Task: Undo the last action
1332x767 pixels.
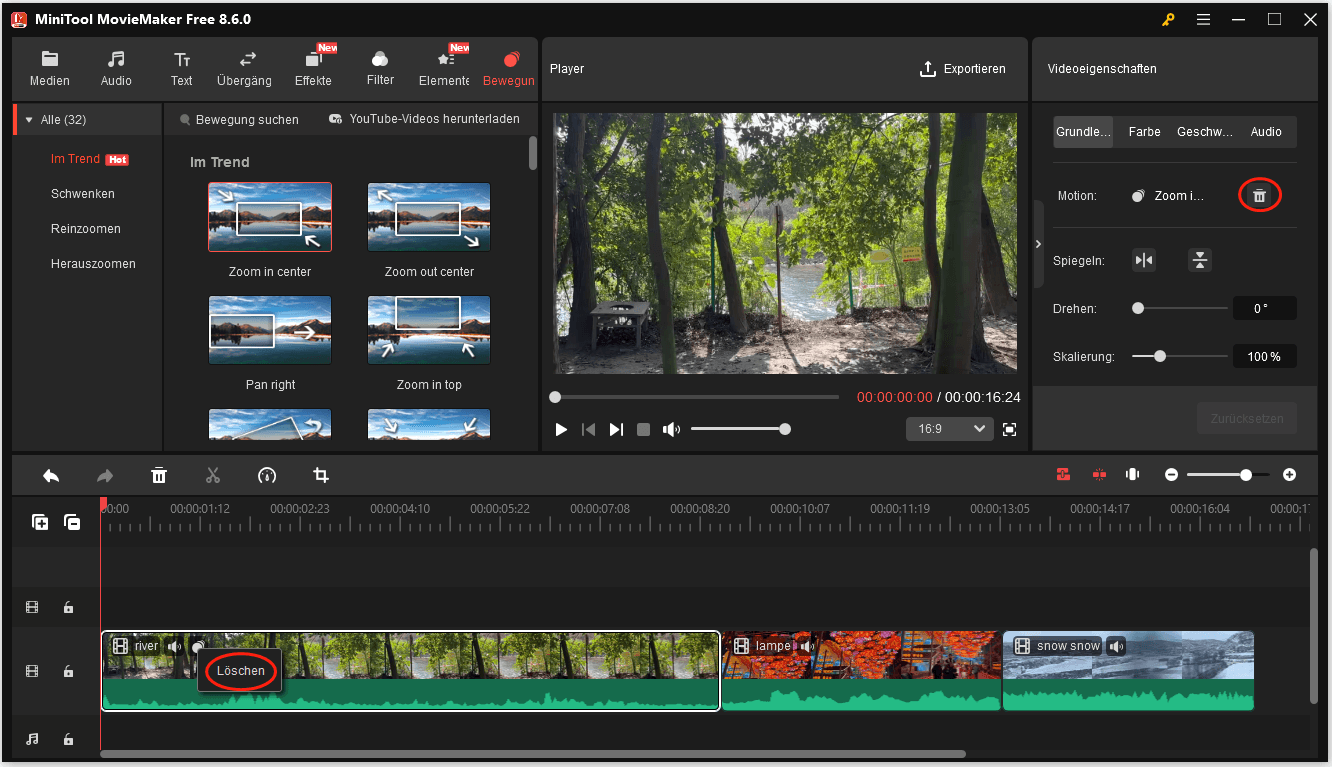Action: (x=51, y=475)
